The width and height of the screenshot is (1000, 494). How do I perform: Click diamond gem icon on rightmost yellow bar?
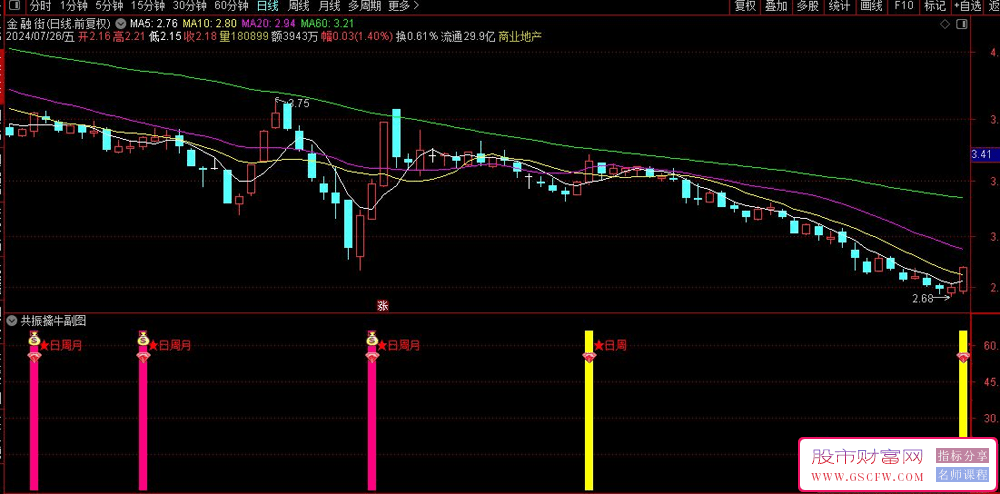point(963,358)
